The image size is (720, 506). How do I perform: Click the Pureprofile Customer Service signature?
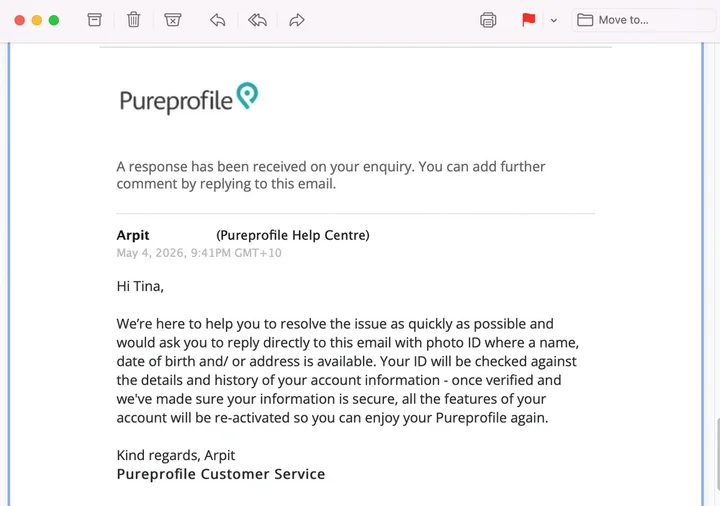click(x=221, y=474)
